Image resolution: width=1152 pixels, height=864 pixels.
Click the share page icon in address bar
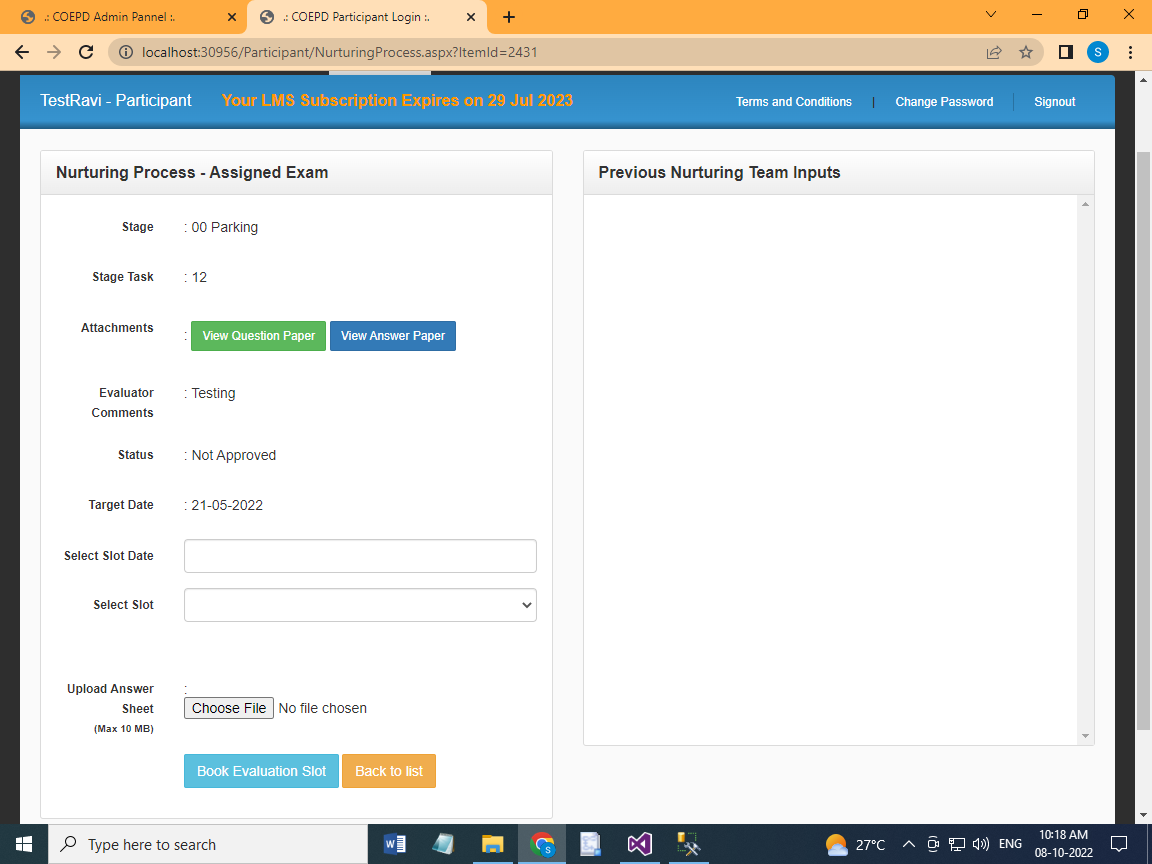[993, 52]
